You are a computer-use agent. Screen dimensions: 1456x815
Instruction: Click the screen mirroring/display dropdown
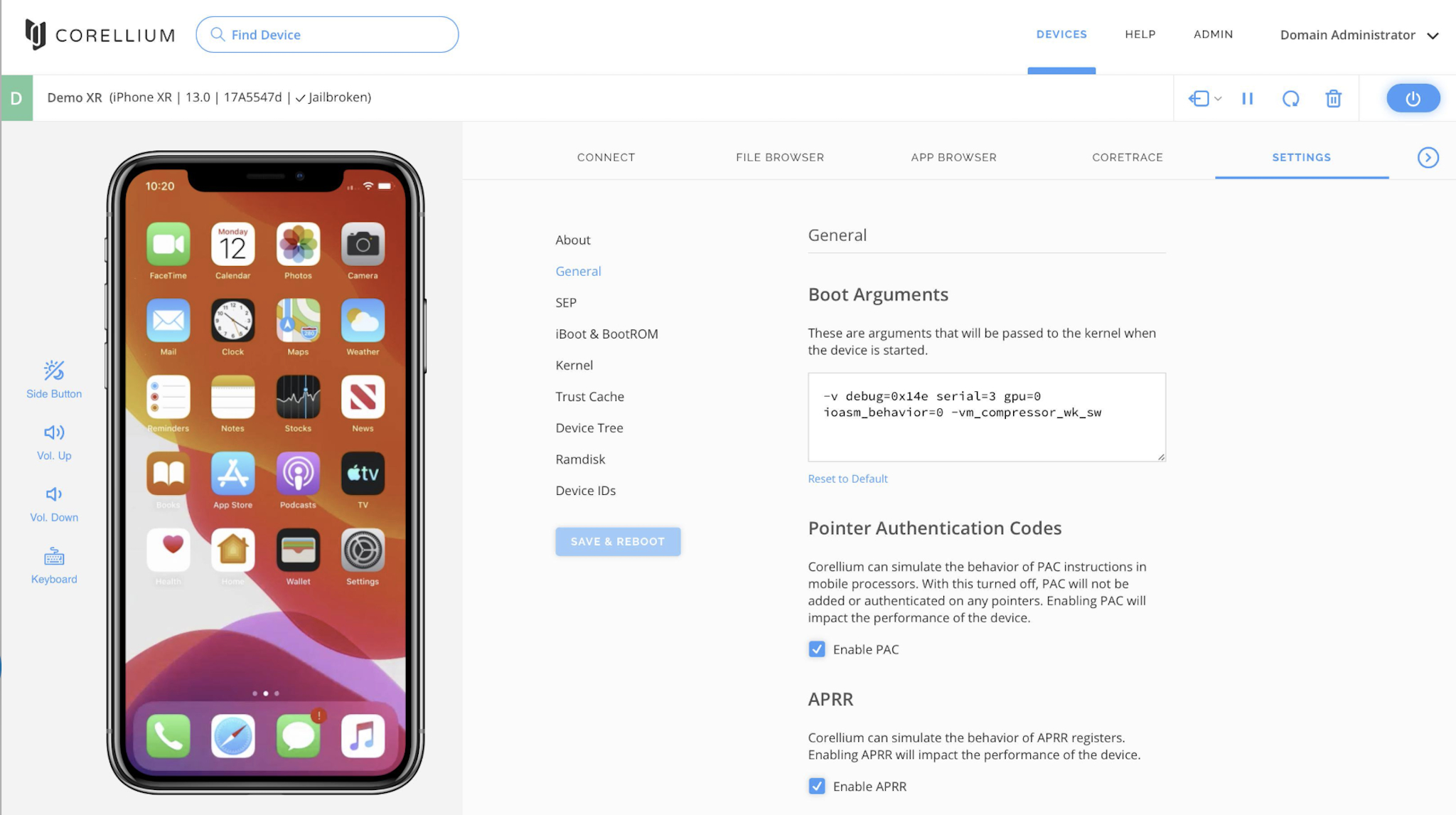tap(1206, 97)
